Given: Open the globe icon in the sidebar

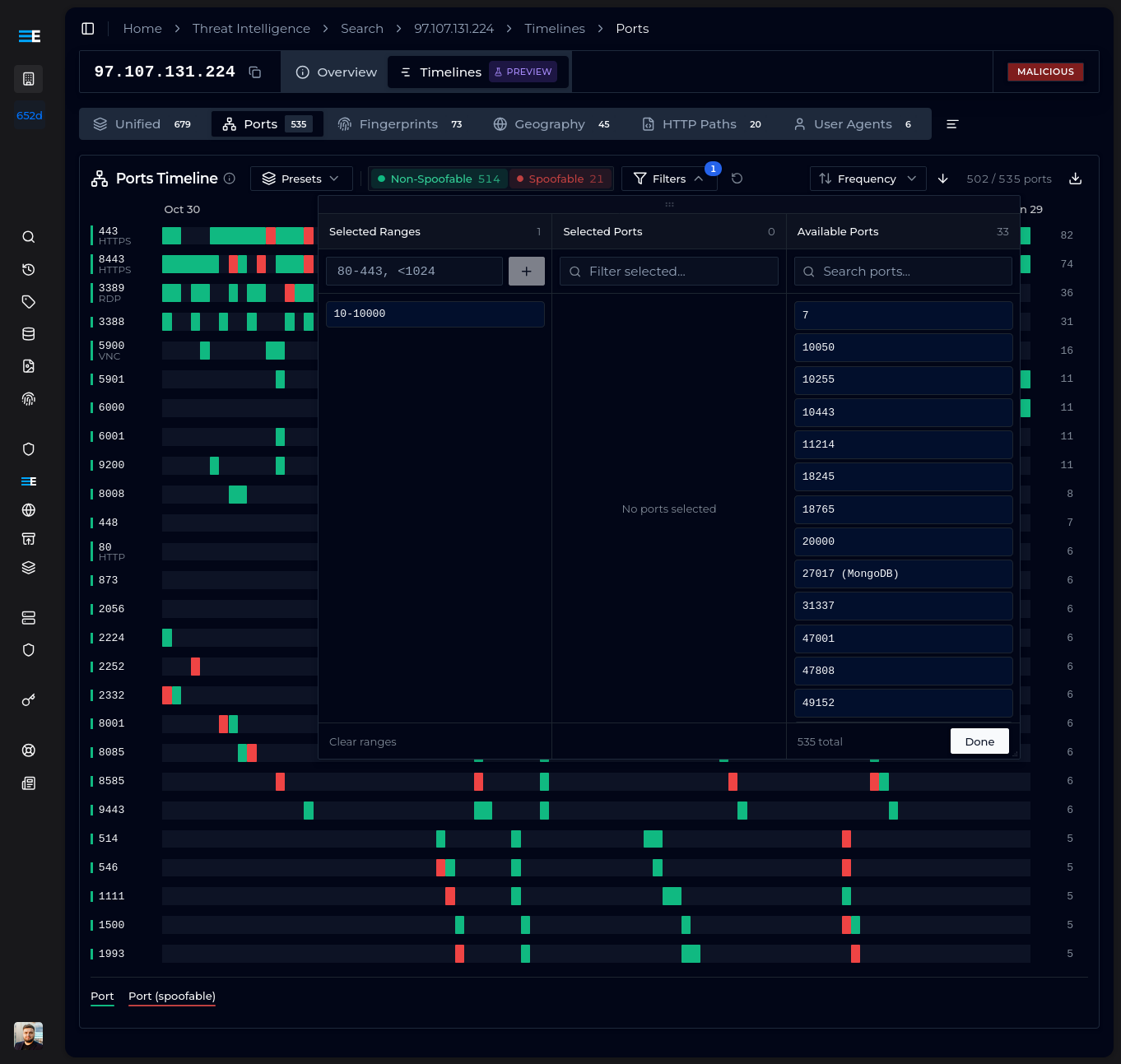Looking at the screenshot, I should (28, 510).
